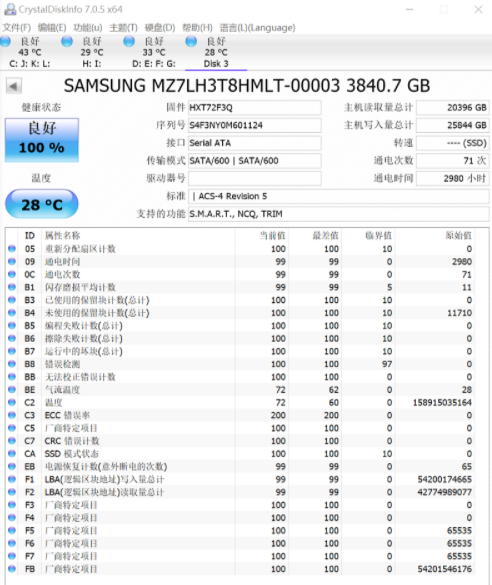The height and width of the screenshot is (585, 492).
Task: Select the D: E: F: G: disk tab
Action: tap(154, 52)
